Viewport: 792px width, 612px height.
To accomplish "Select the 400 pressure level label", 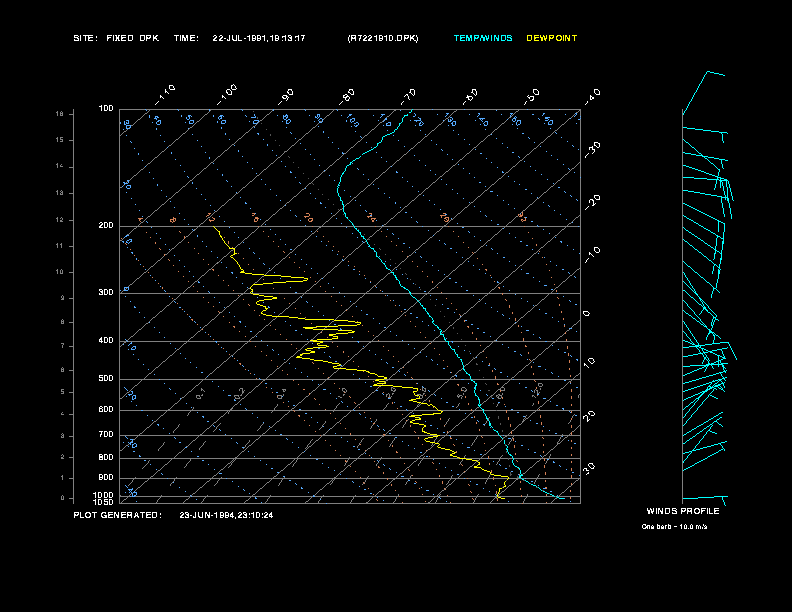I will [106, 341].
